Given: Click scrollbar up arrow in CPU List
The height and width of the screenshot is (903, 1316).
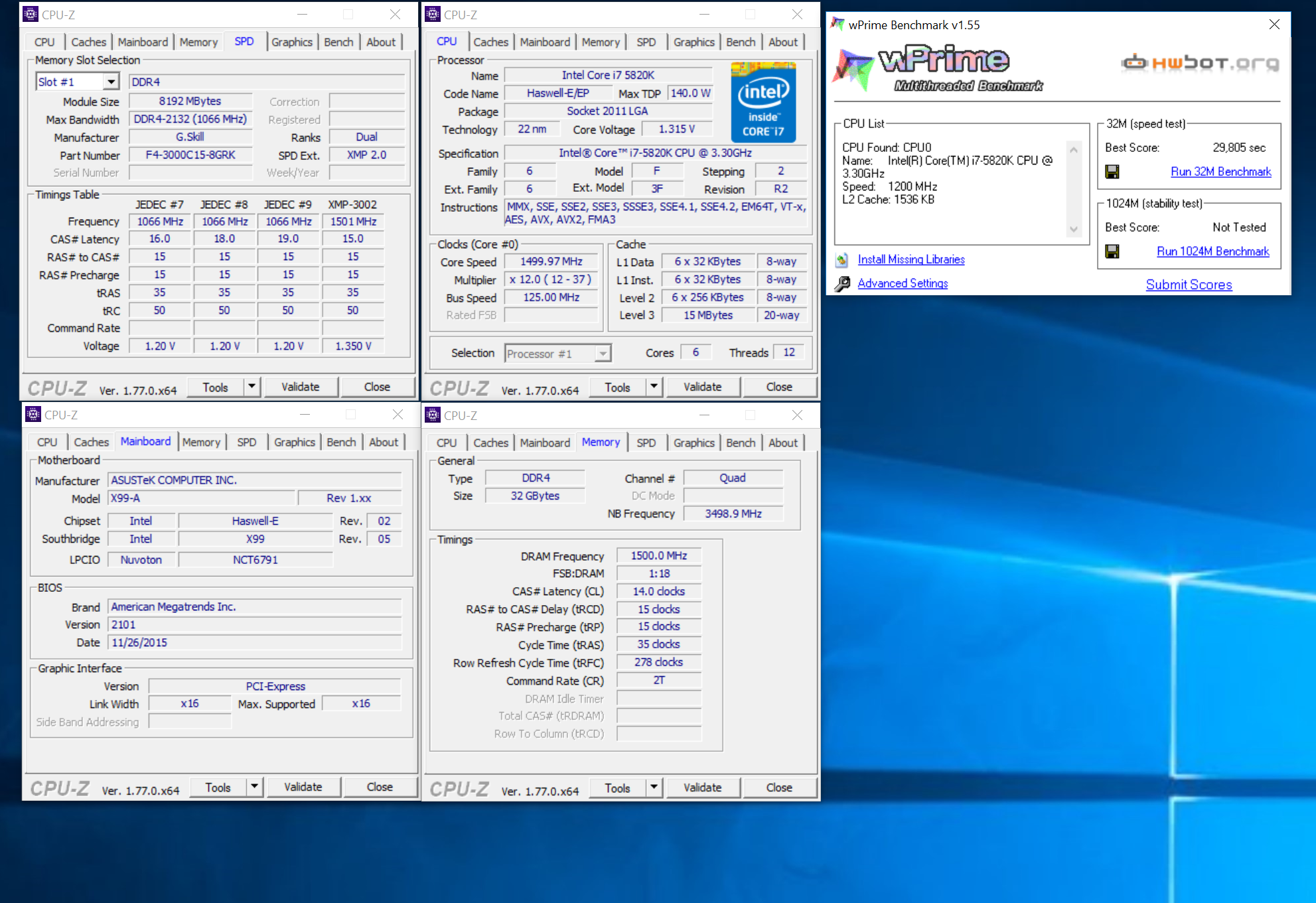Looking at the screenshot, I should coord(1074,149).
